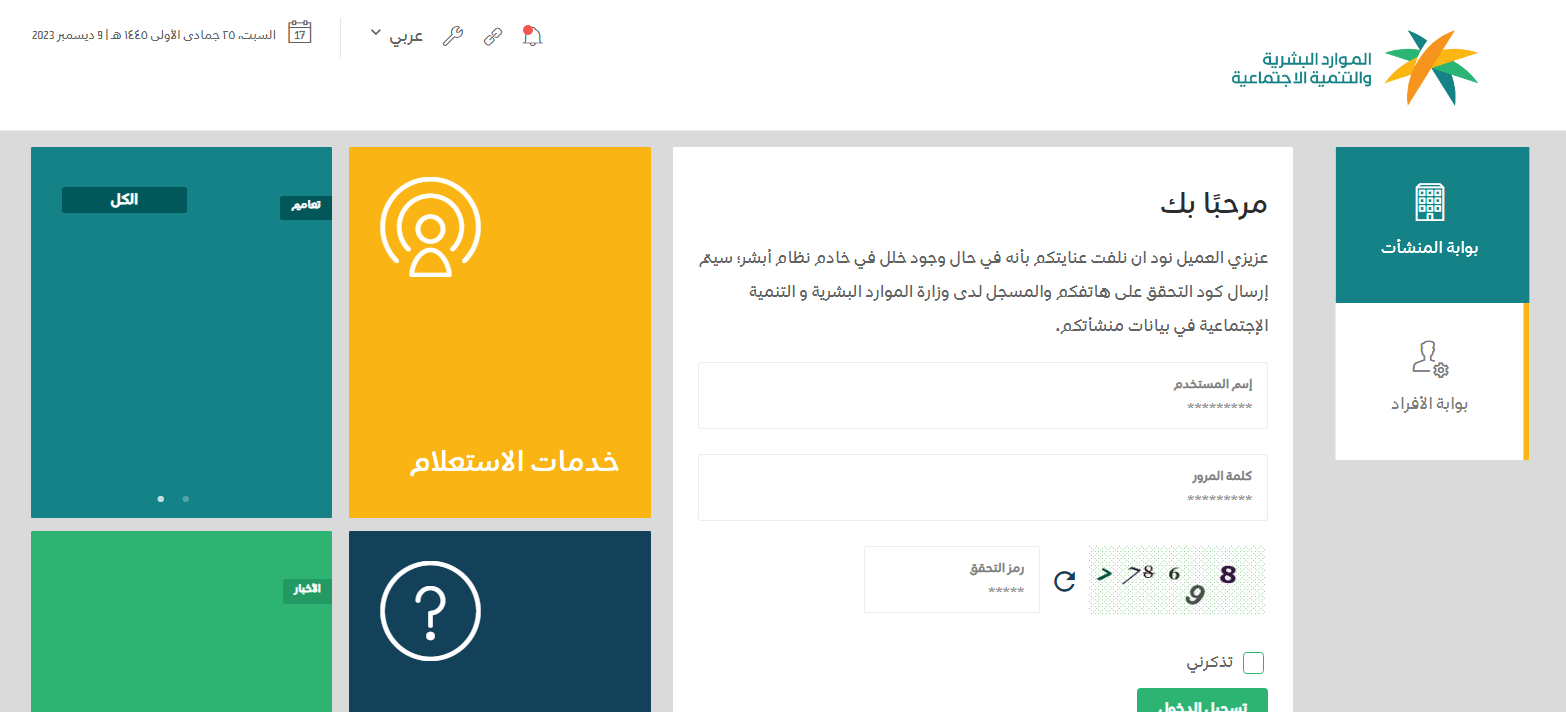The width and height of the screenshot is (1566, 712).
Task: Click the green news tile
Action: (181, 621)
